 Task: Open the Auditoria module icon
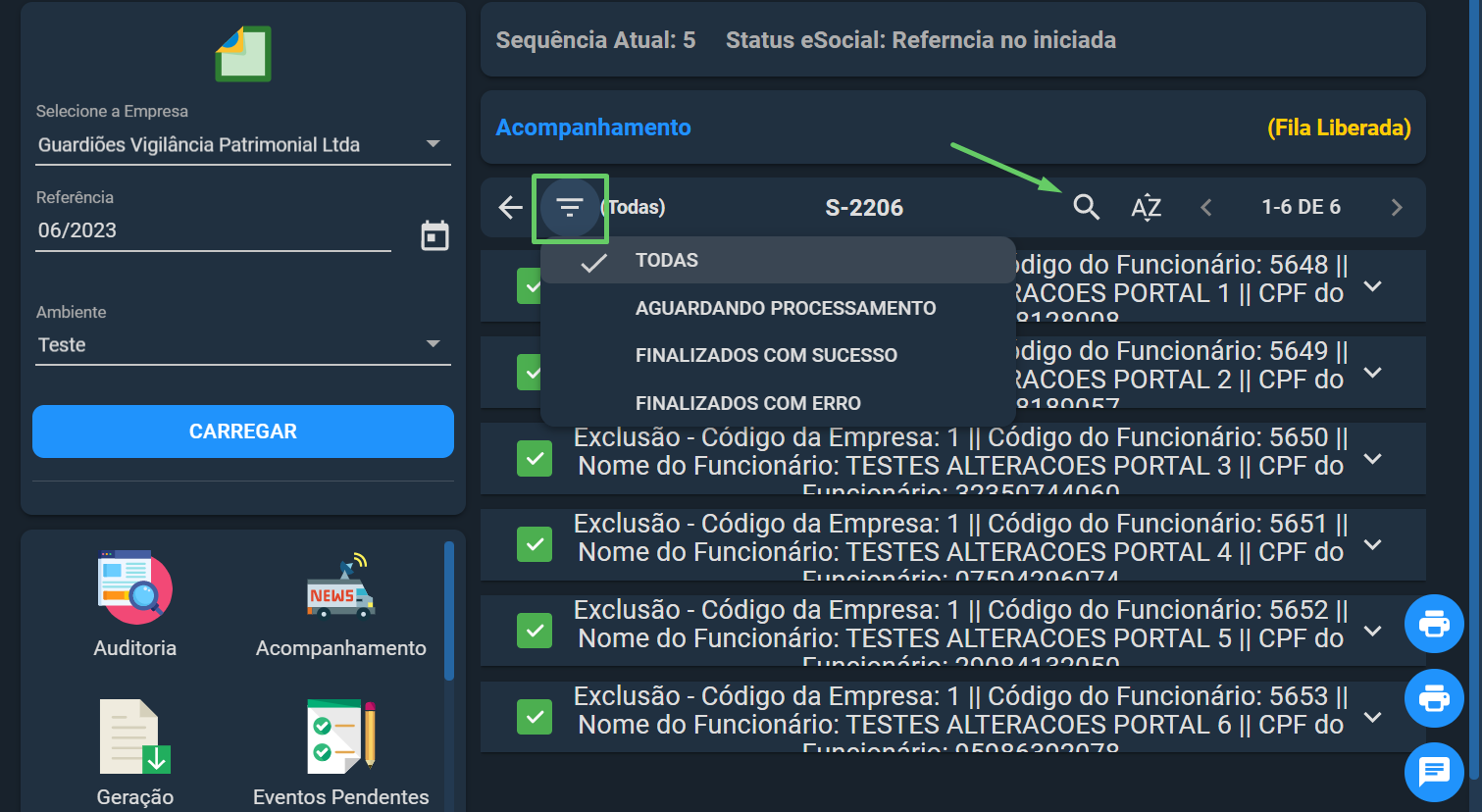tap(135, 586)
